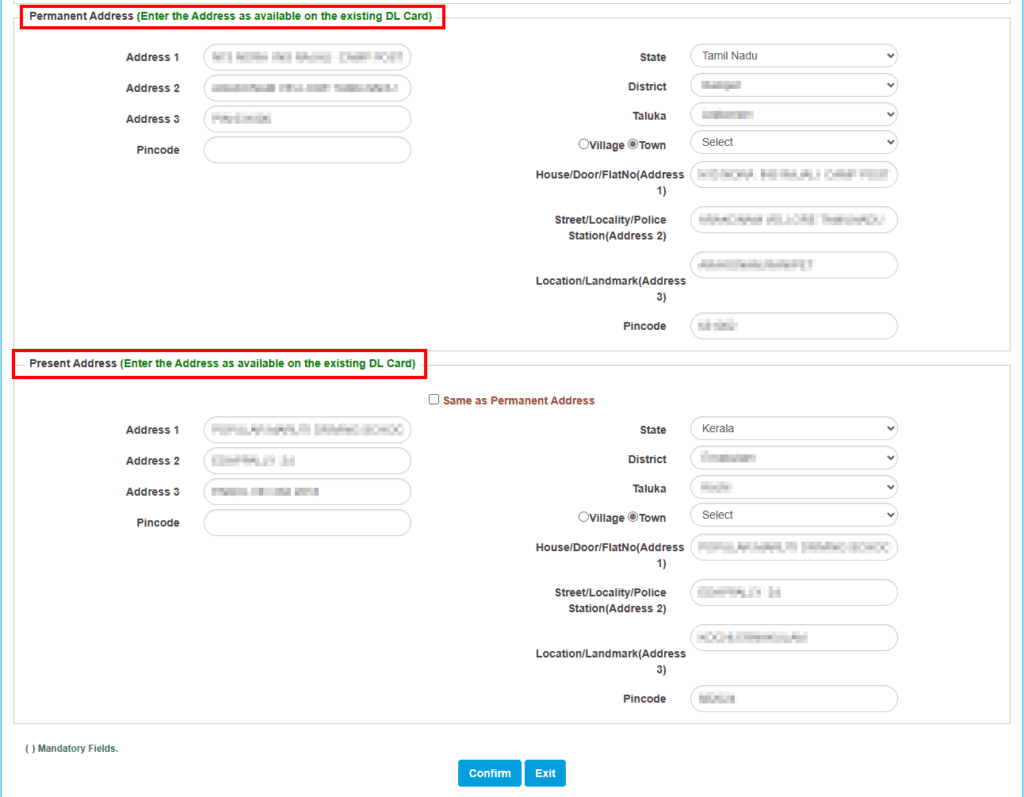
Task: Click Present Address 3 left text field
Action: click(307, 491)
